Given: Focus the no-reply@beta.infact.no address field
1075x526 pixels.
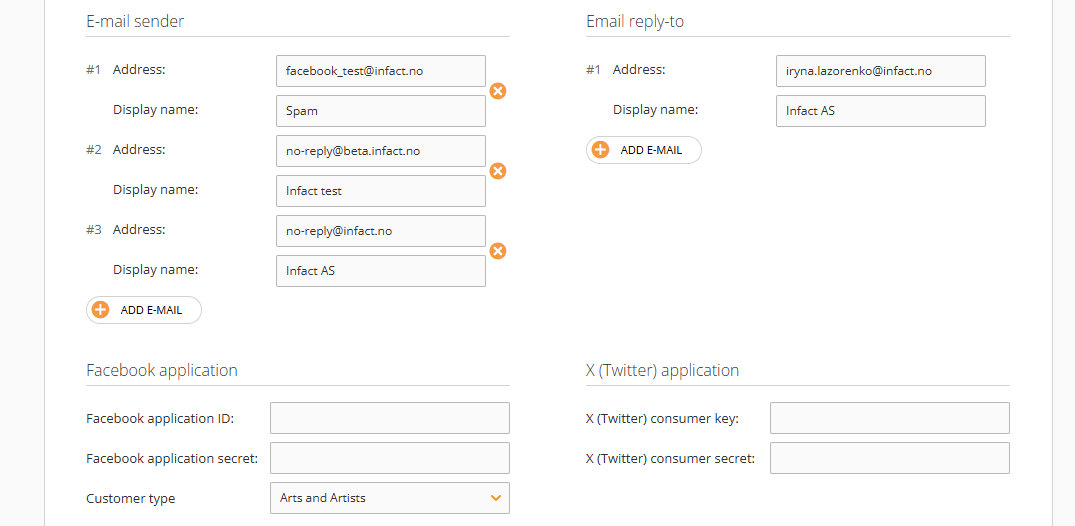Looking at the screenshot, I should (x=381, y=151).
